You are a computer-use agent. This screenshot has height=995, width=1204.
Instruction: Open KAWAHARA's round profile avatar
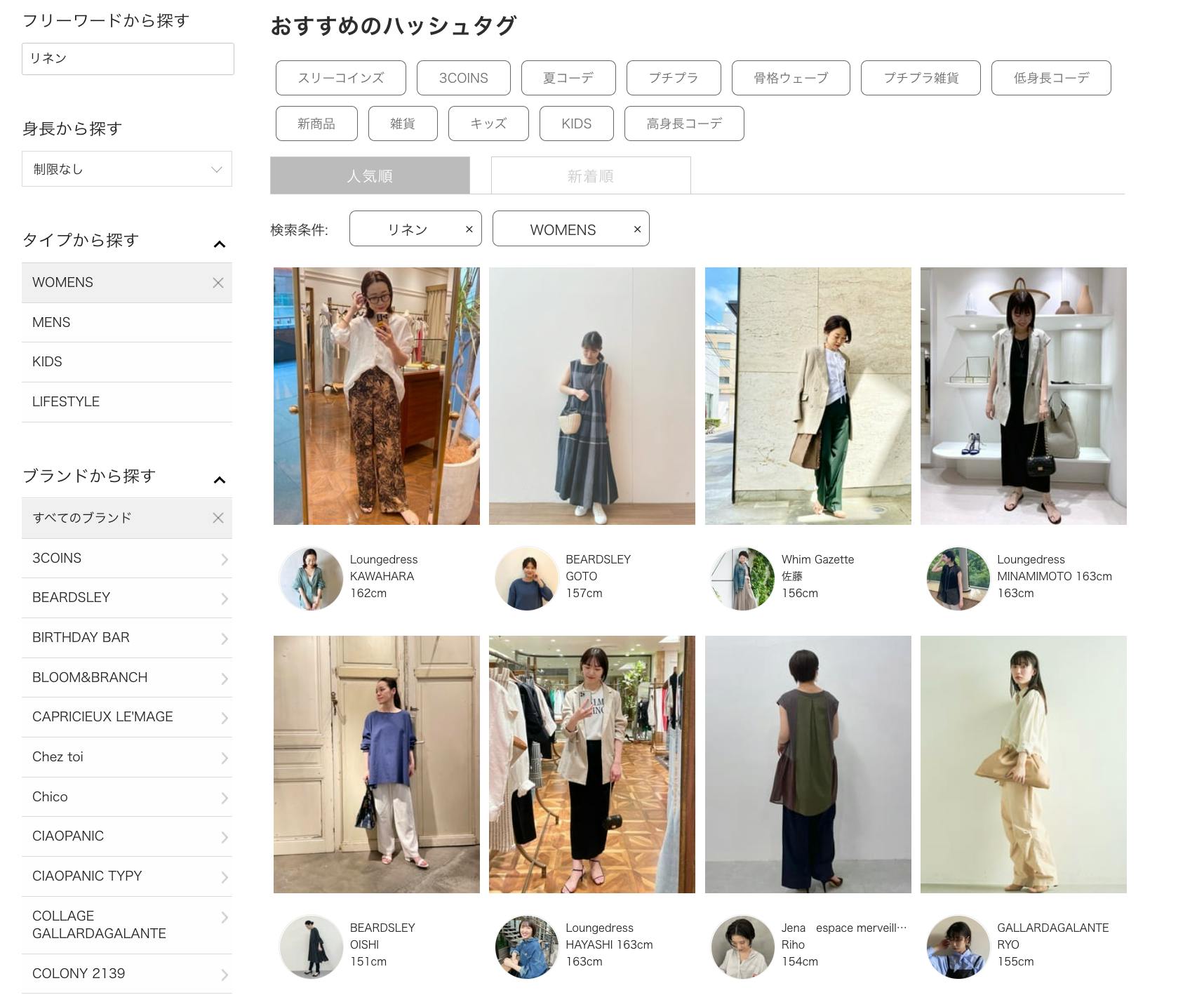(311, 578)
